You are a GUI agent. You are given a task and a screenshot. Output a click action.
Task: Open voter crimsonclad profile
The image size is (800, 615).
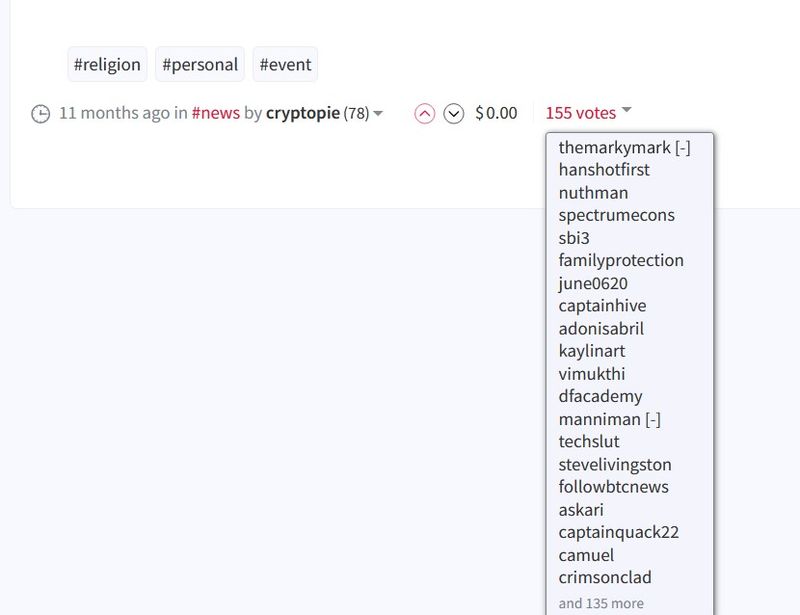click(x=605, y=577)
